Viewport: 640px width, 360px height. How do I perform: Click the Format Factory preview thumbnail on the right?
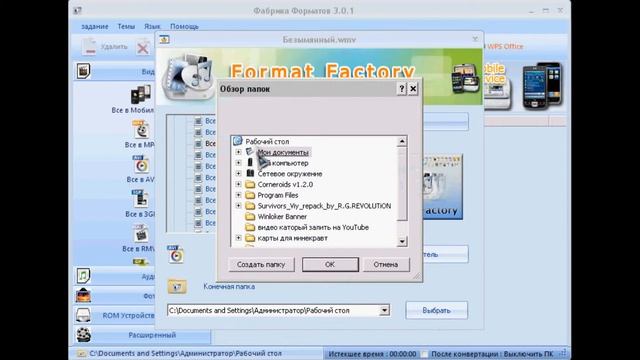[x=442, y=186]
